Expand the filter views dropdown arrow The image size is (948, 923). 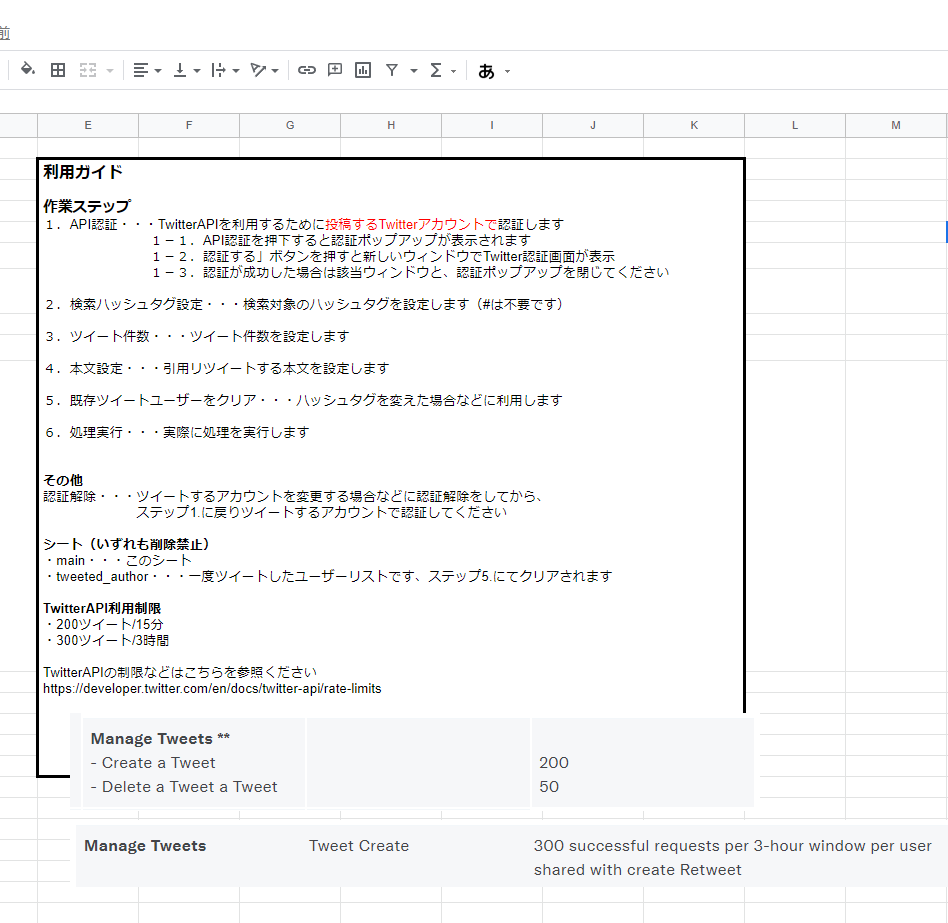414,71
